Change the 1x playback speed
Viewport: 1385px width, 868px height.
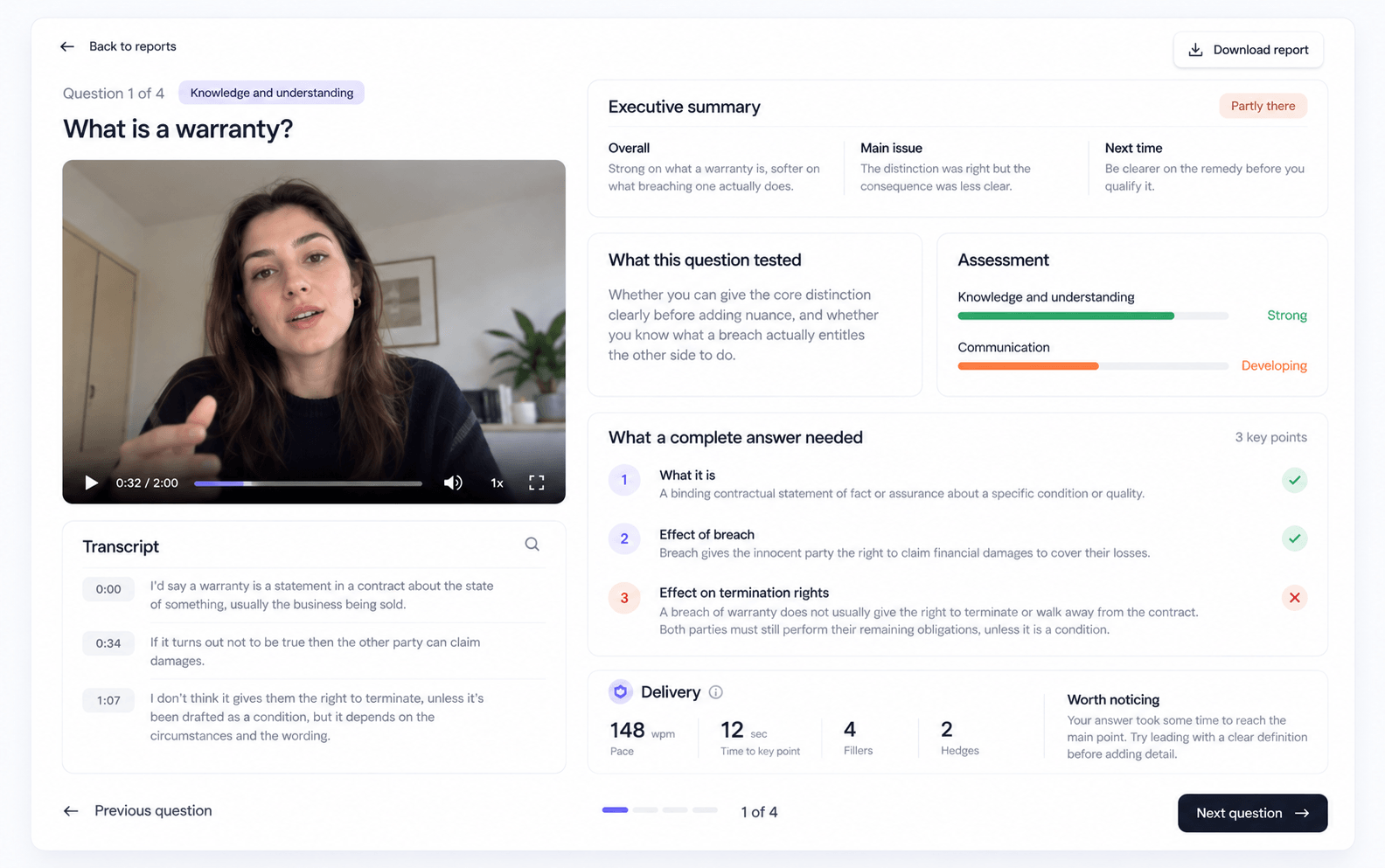497,483
